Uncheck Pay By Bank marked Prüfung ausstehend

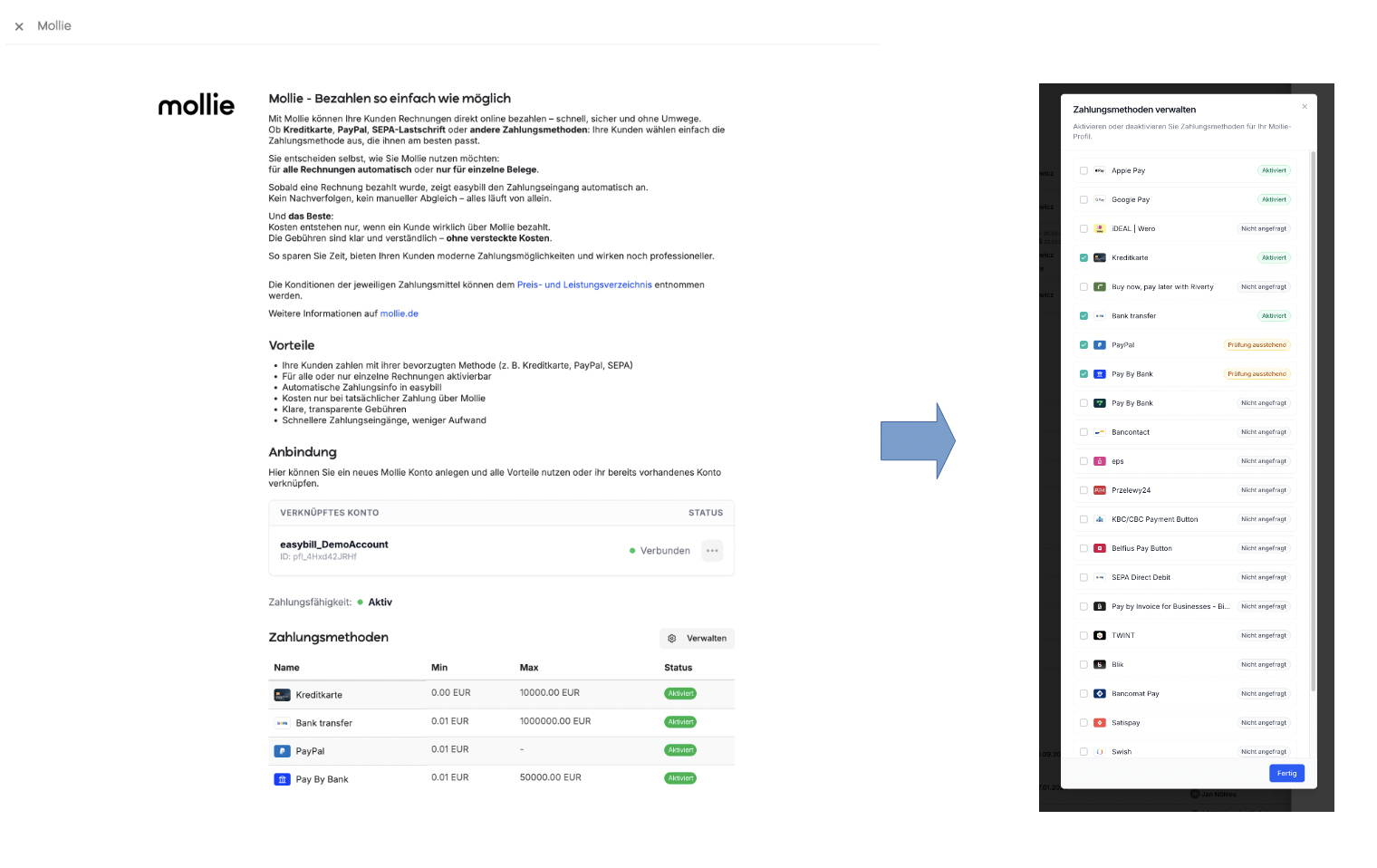pos(1083,373)
